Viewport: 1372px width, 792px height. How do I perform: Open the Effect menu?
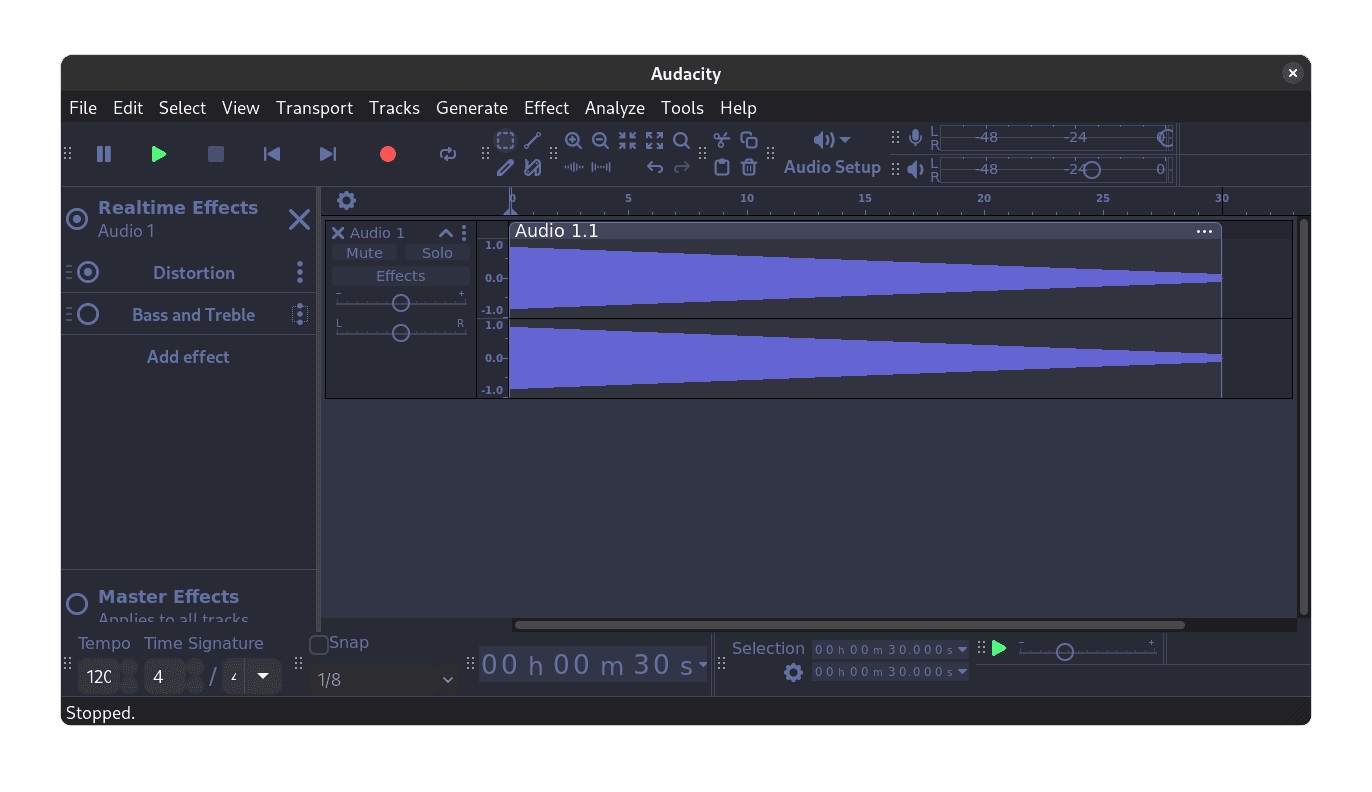pos(546,108)
